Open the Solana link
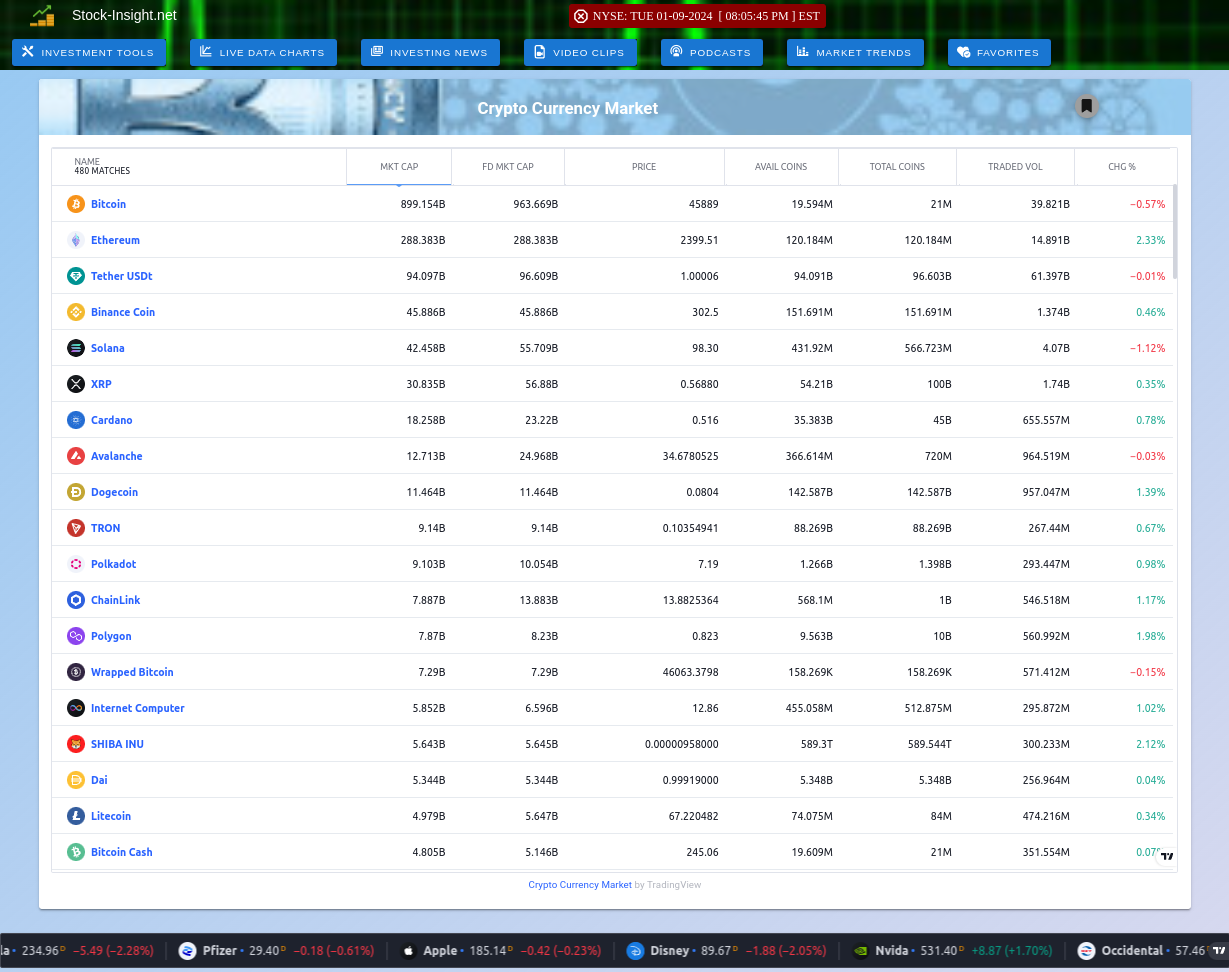The height and width of the screenshot is (972, 1229). (108, 348)
